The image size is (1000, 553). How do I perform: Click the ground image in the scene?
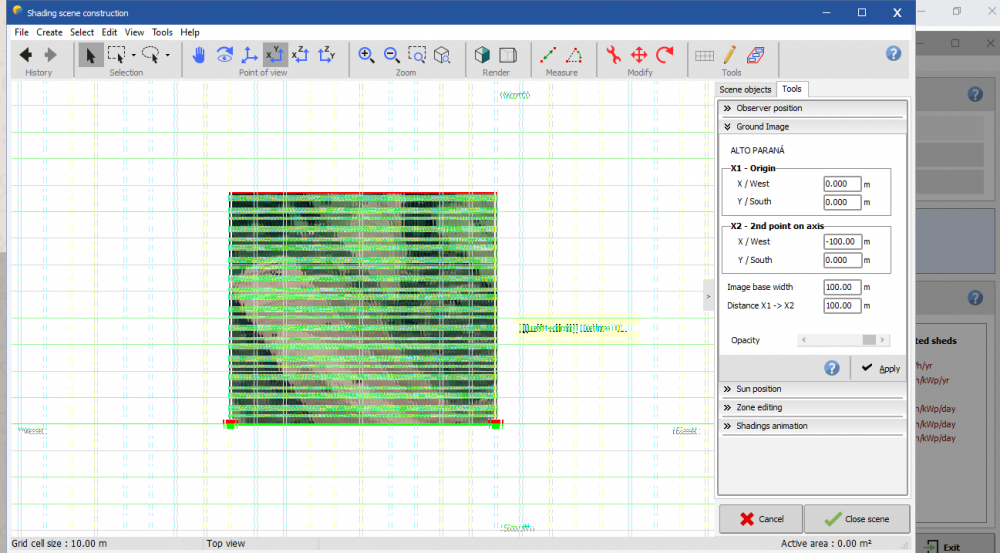click(363, 308)
